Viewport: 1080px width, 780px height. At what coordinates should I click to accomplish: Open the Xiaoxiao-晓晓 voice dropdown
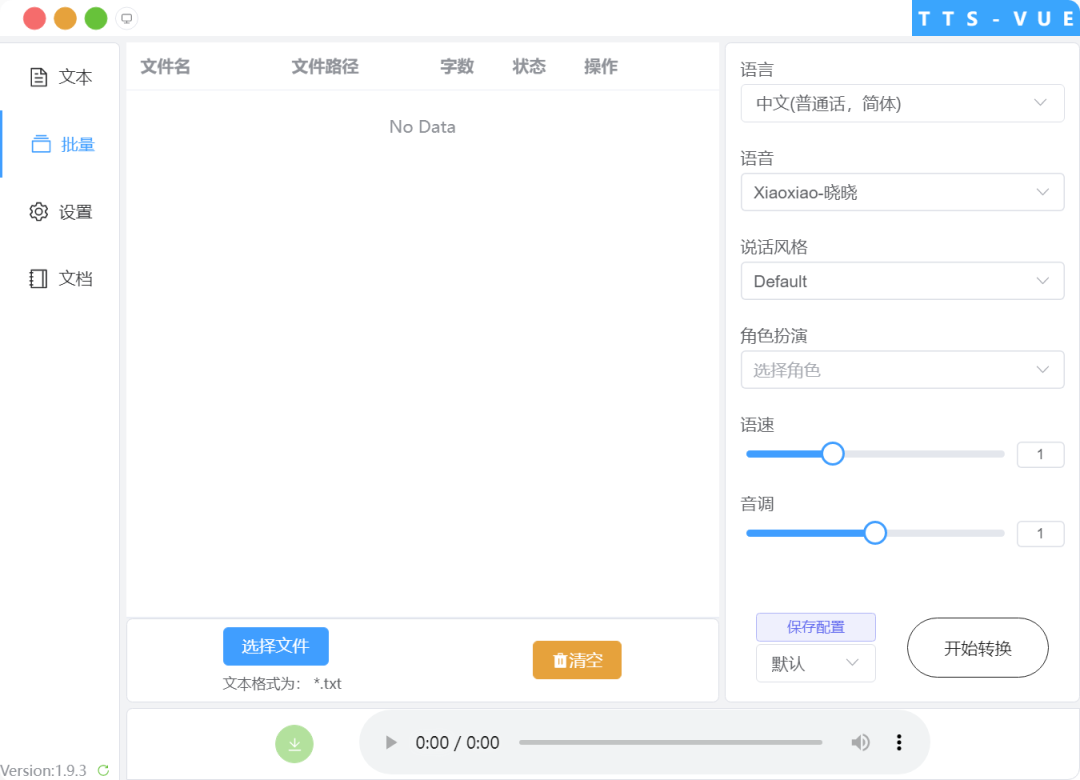tap(902, 192)
